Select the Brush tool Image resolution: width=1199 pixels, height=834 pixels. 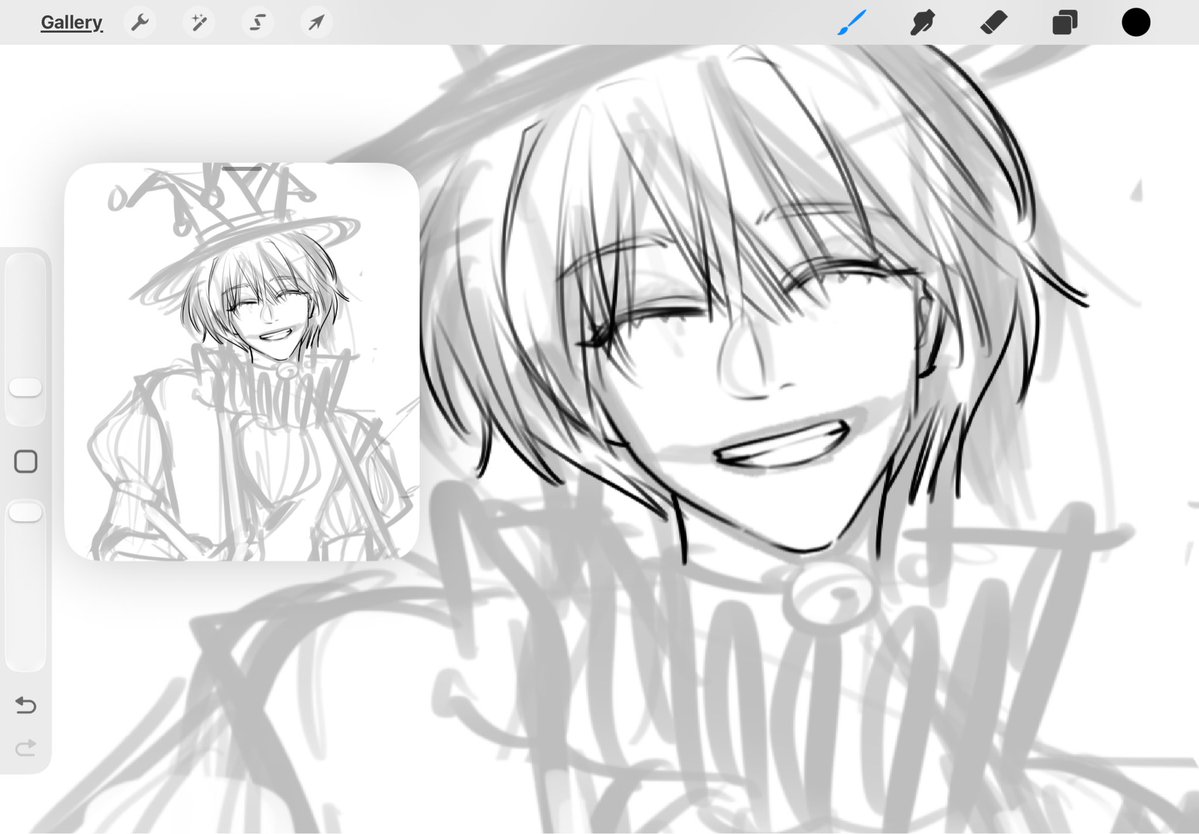pyautogui.click(x=853, y=22)
